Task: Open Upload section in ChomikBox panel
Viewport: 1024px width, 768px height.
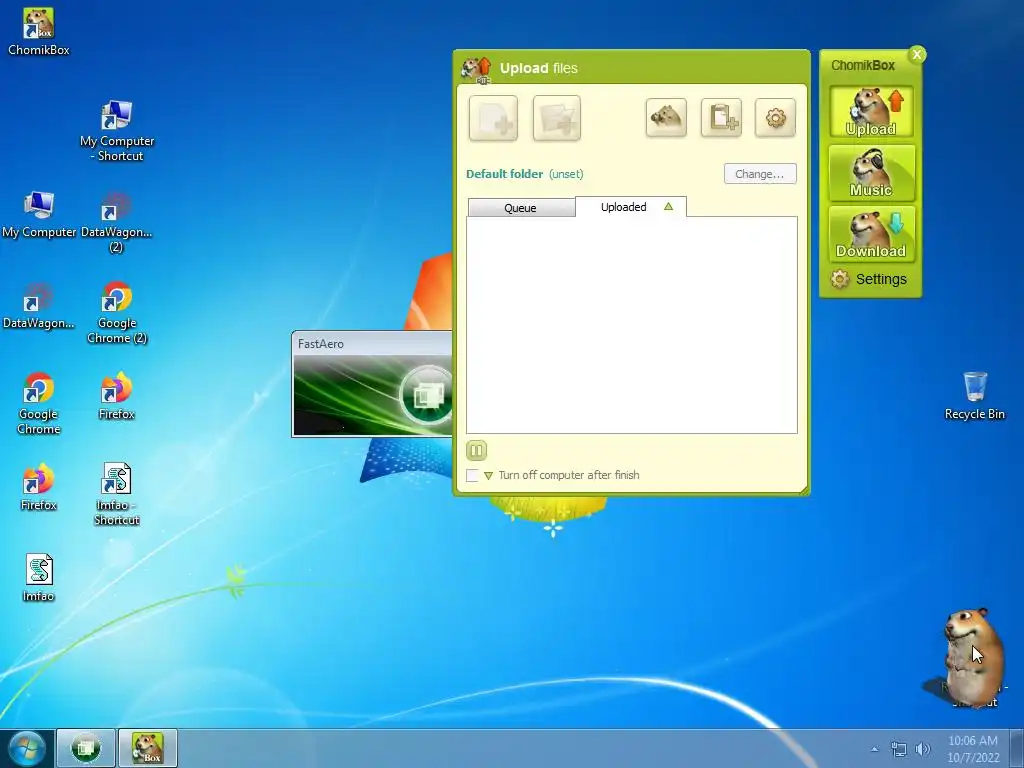Action: 871,112
